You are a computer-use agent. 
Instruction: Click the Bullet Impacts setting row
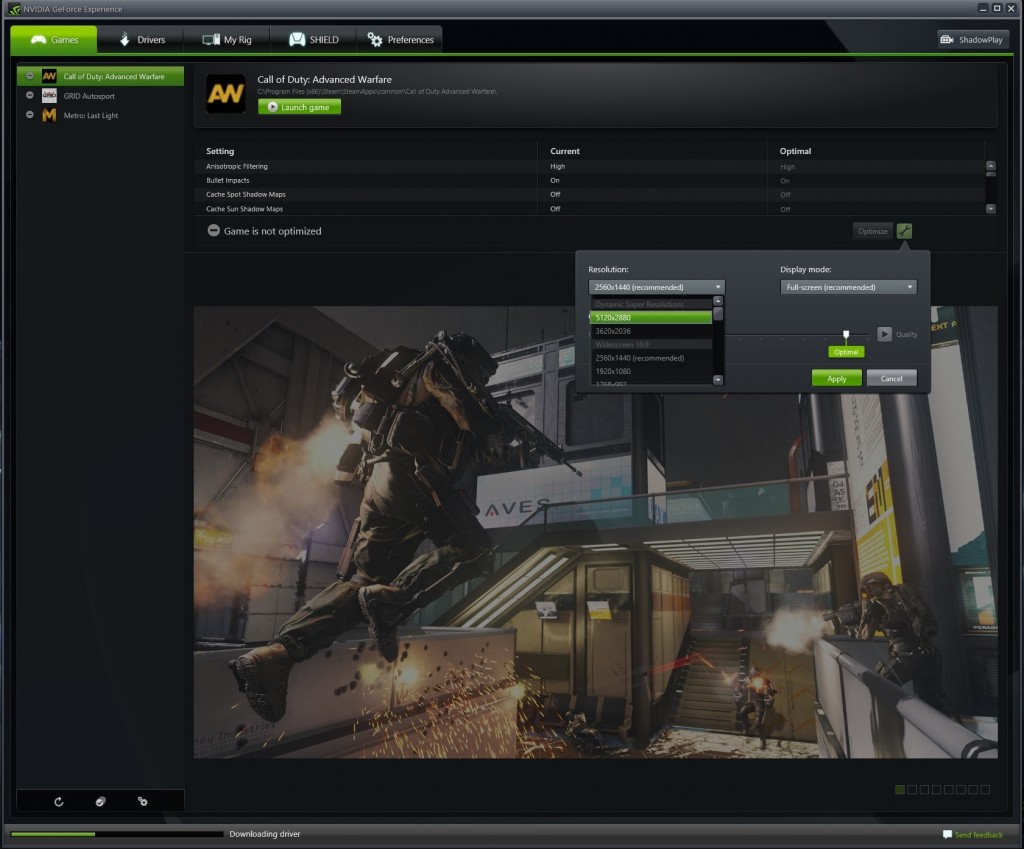pos(590,180)
